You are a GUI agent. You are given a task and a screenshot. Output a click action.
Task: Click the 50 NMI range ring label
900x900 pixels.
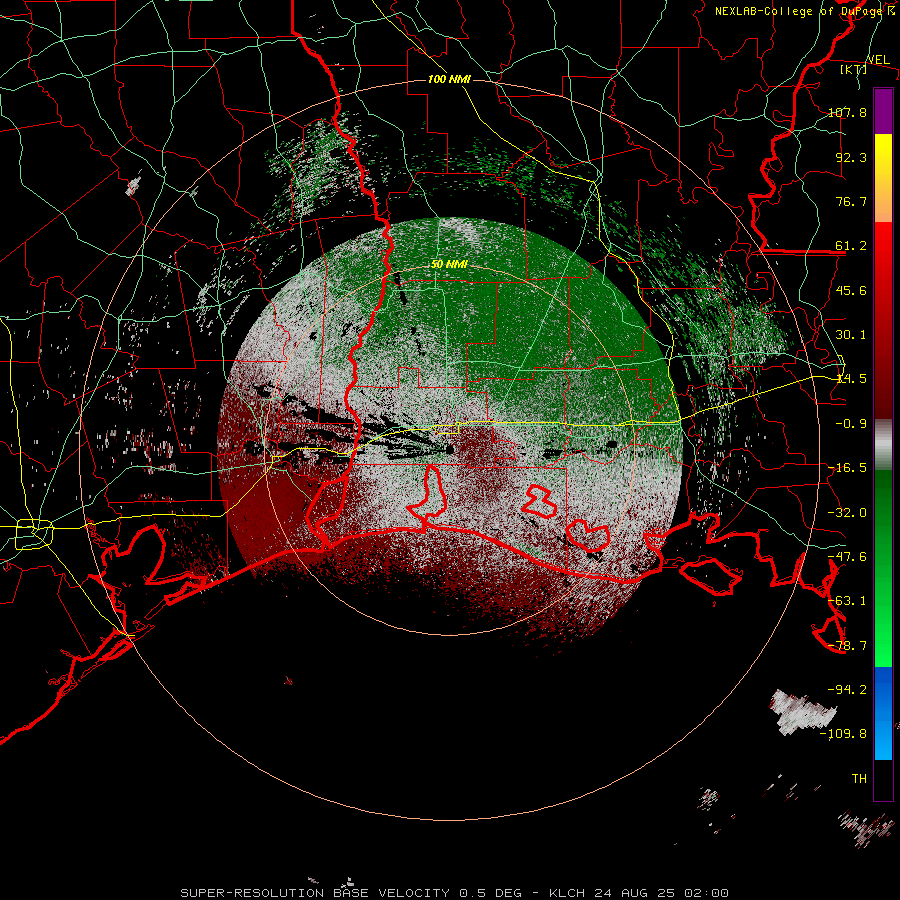(449, 265)
